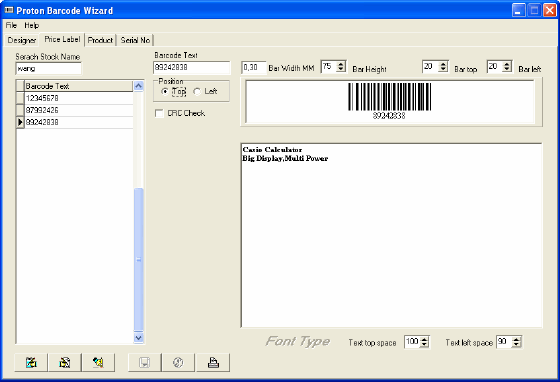Increase the Text left space value
Screen dimensions: 560x382
pos(516,339)
